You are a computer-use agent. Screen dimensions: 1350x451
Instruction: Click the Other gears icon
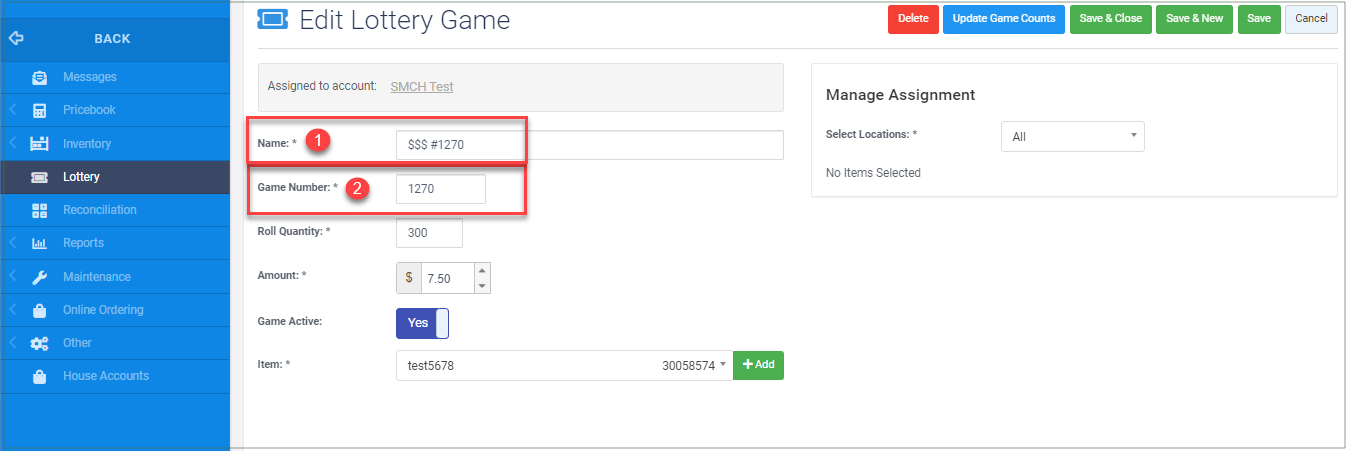[40, 343]
